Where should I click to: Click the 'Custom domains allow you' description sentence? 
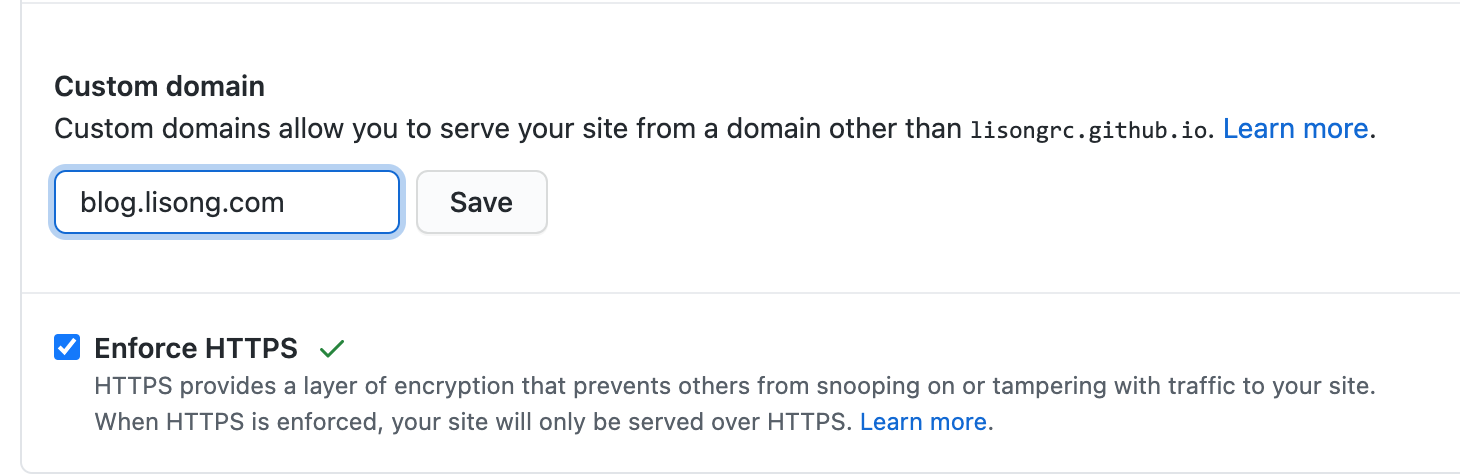click(715, 129)
